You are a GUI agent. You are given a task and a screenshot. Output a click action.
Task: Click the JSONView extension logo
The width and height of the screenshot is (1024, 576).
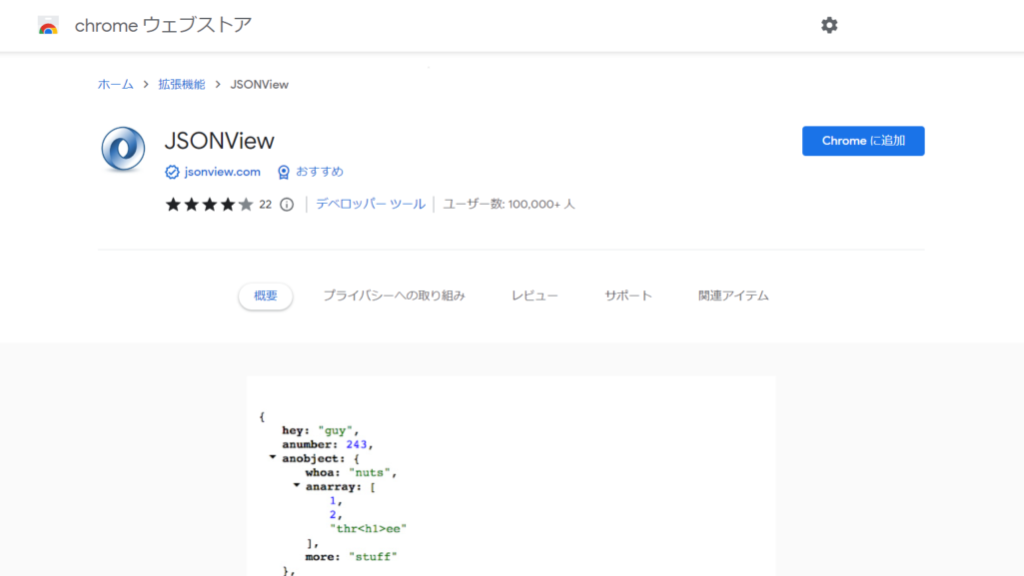coord(122,146)
